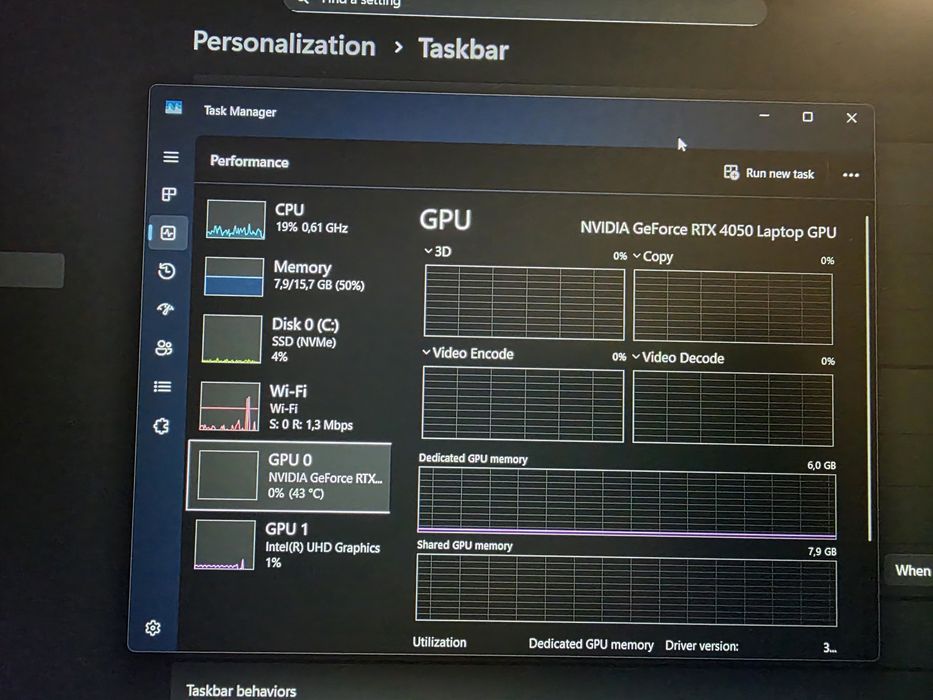Click the Wi-Fi throughput mini graph thumbnail
Screen dimensions: 933x700
229,407
